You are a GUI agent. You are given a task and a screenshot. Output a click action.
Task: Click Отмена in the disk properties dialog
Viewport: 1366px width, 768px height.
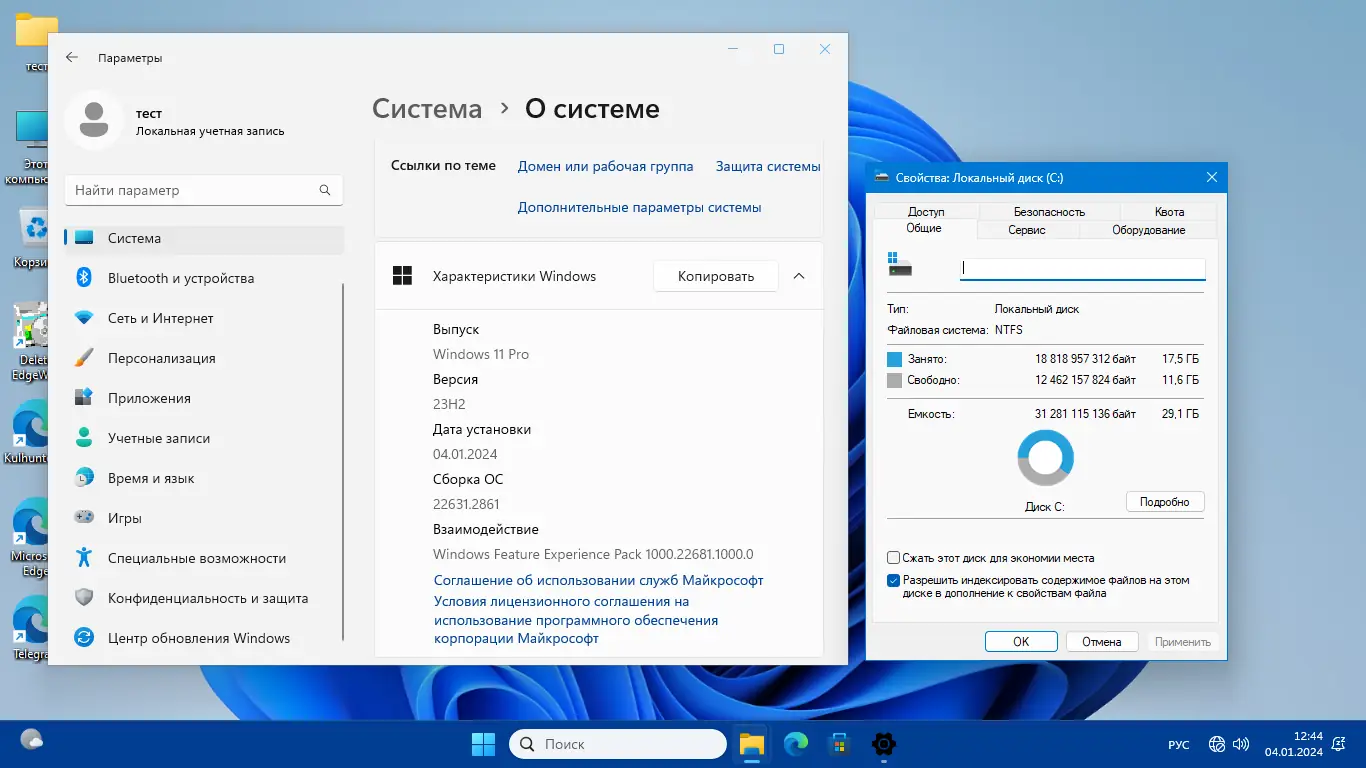(x=1102, y=642)
